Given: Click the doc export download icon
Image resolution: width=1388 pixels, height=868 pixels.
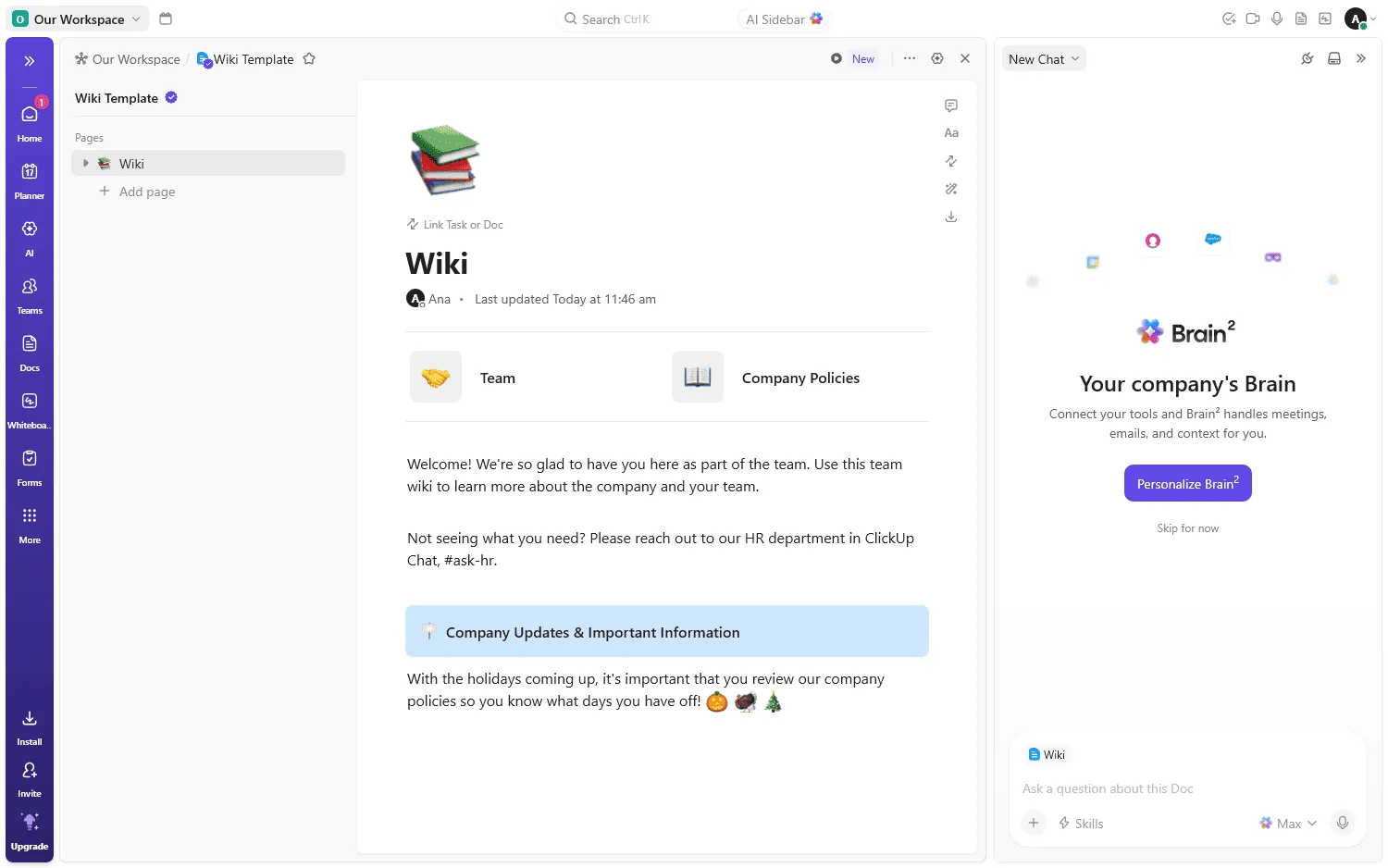Looking at the screenshot, I should pos(951,217).
